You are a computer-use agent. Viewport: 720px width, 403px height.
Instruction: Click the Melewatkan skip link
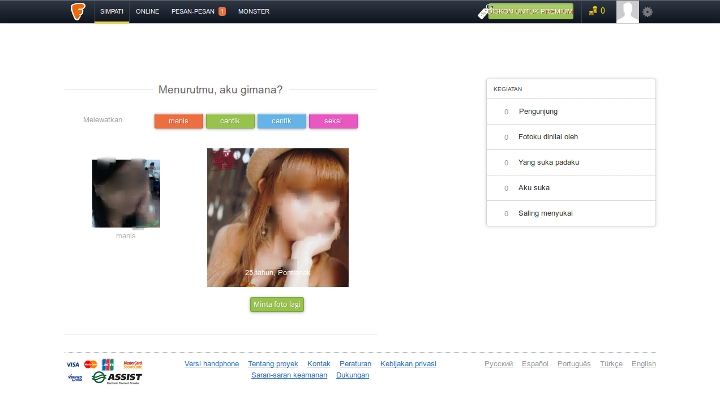(103, 120)
